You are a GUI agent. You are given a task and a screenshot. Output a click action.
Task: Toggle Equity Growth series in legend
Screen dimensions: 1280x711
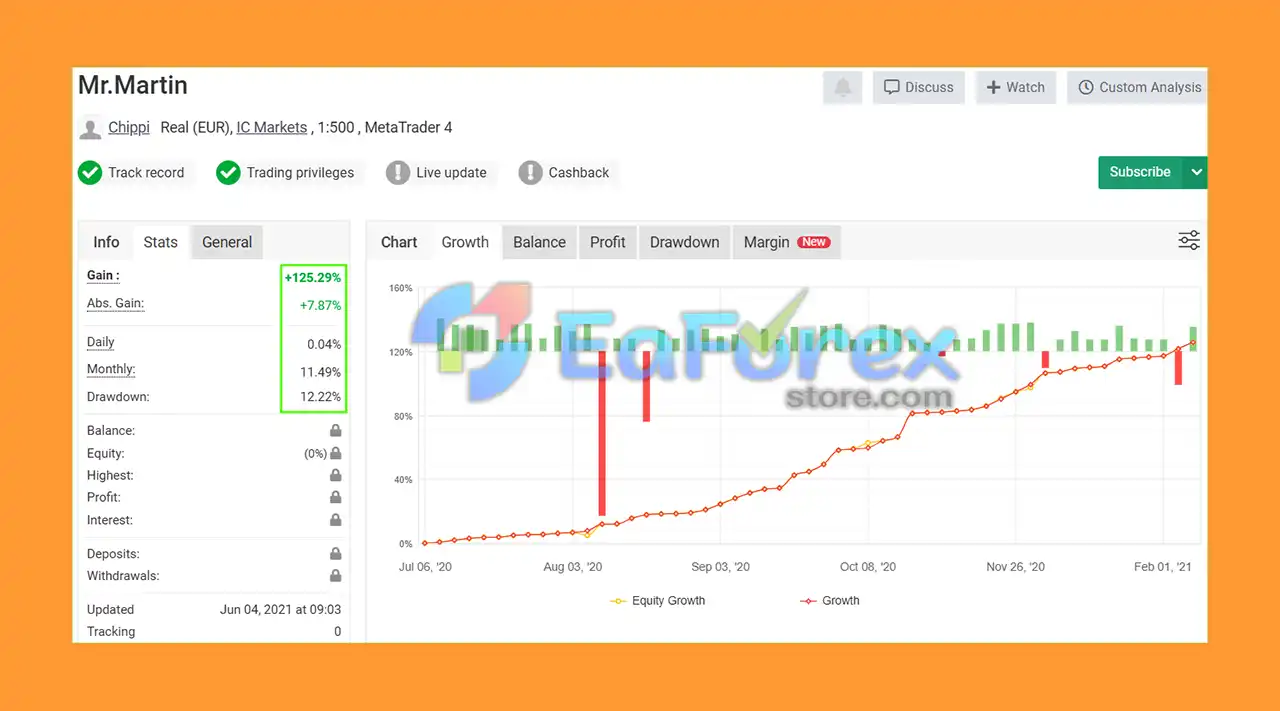pyautogui.click(x=657, y=601)
